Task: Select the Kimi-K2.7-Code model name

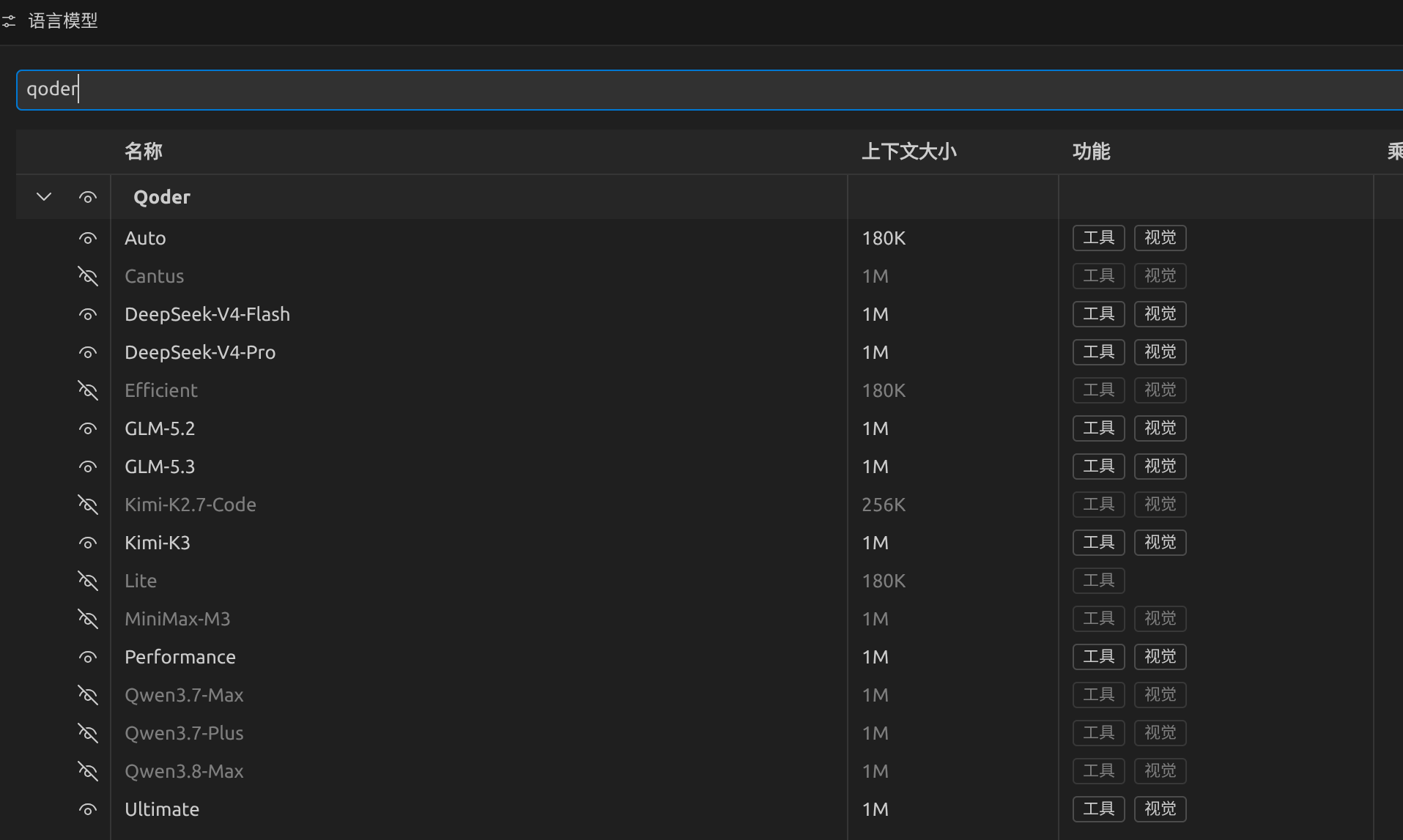Action: tap(190, 505)
